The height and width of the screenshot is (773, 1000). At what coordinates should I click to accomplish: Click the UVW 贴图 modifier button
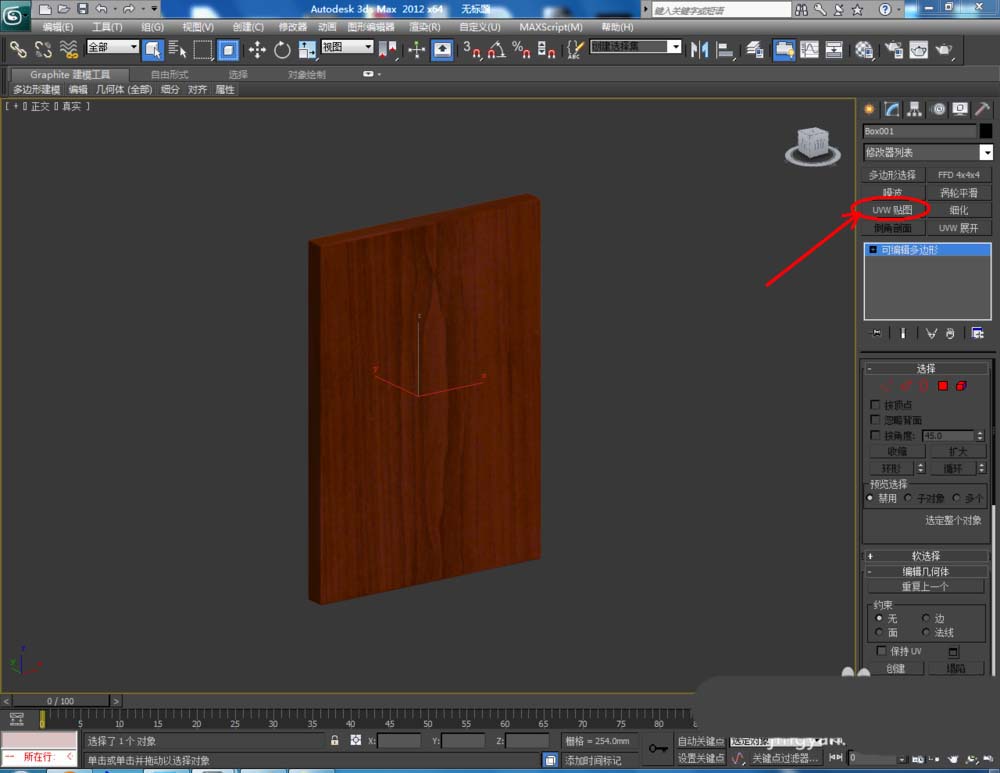892,210
